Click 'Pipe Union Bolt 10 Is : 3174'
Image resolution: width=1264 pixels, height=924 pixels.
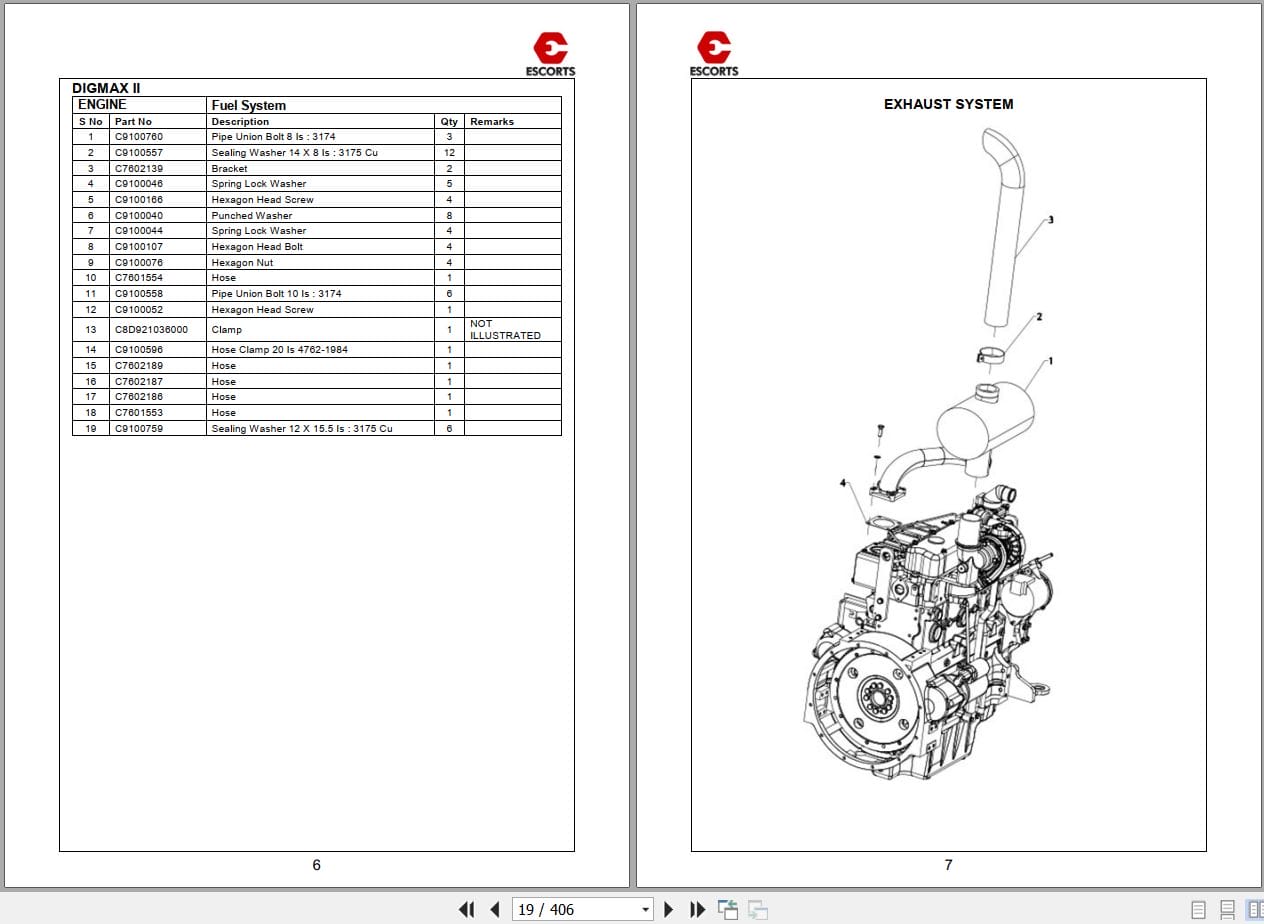pyautogui.click(x=276, y=293)
